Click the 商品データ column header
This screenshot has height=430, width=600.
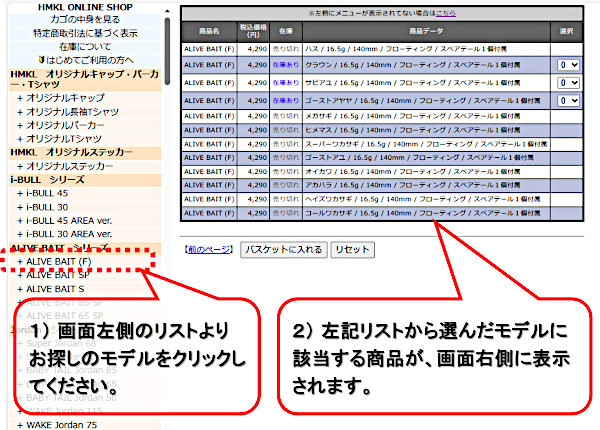click(x=426, y=31)
